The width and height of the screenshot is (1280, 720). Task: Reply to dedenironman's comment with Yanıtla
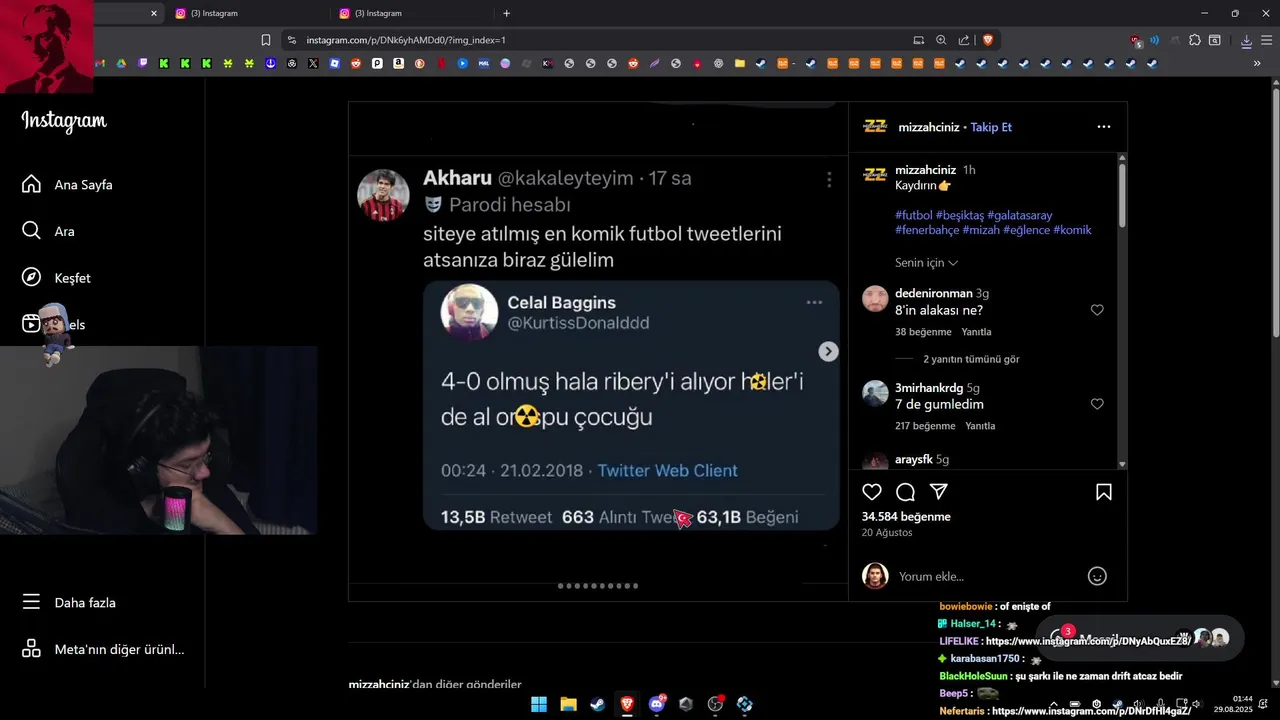click(976, 332)
